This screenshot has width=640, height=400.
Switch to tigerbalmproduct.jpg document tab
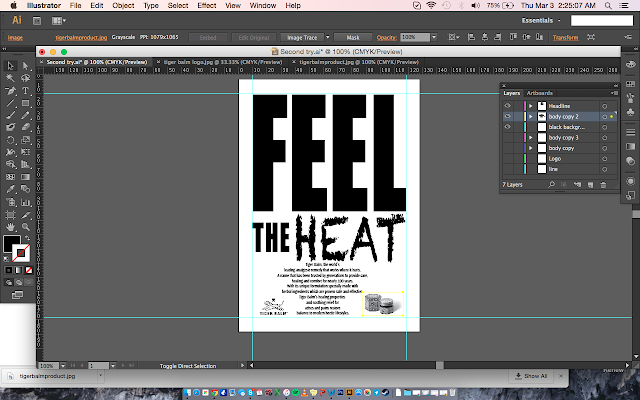pyautogui.click(x=359, y=62)
